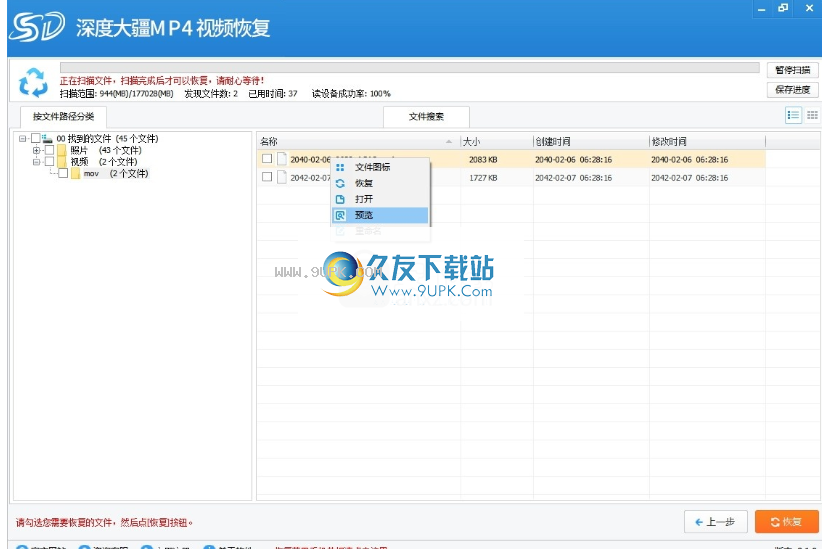Viewport: 822px width, 549px height.
Task: Select 预览 in the context menu
Action: [x=380, y=215]
